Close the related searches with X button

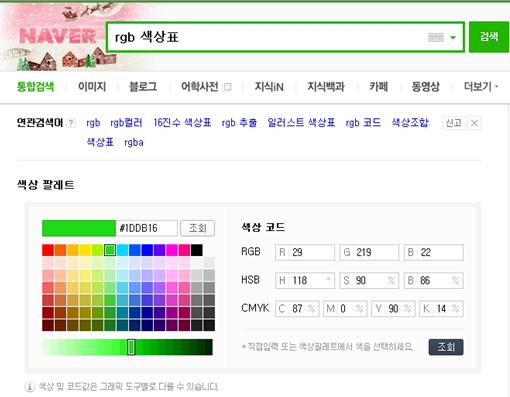tap(474, 123)
